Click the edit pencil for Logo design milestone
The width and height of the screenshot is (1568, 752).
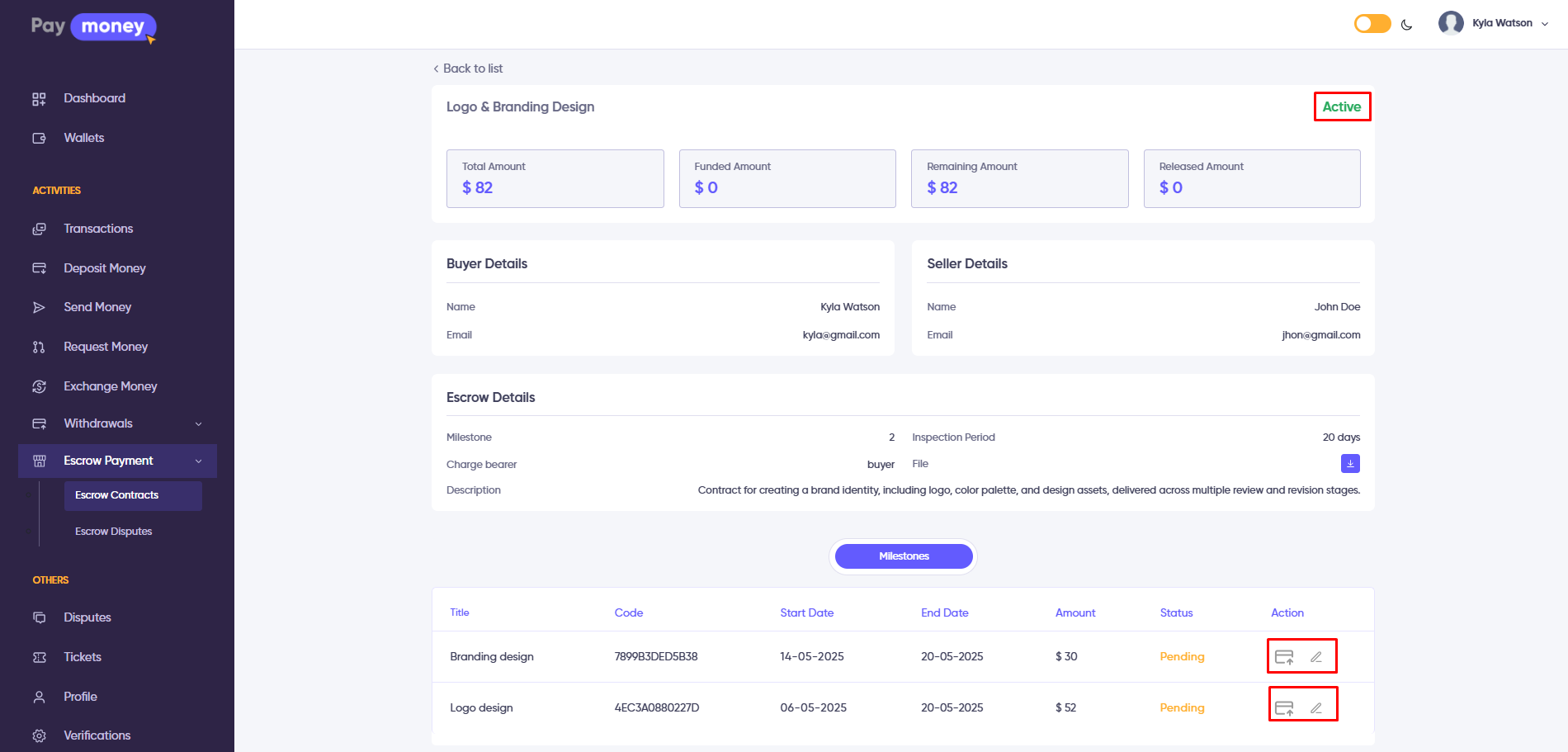(x=1316, y=708)
